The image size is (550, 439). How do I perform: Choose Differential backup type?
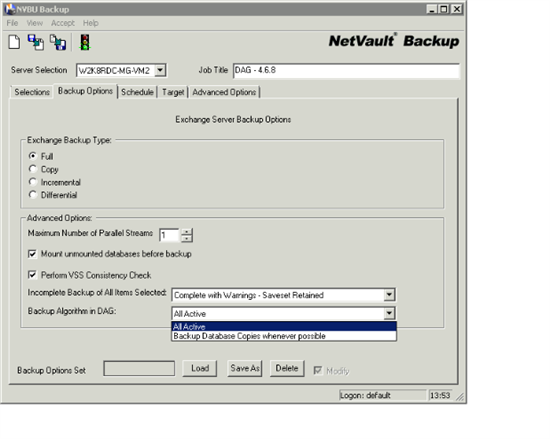point(33,195)
